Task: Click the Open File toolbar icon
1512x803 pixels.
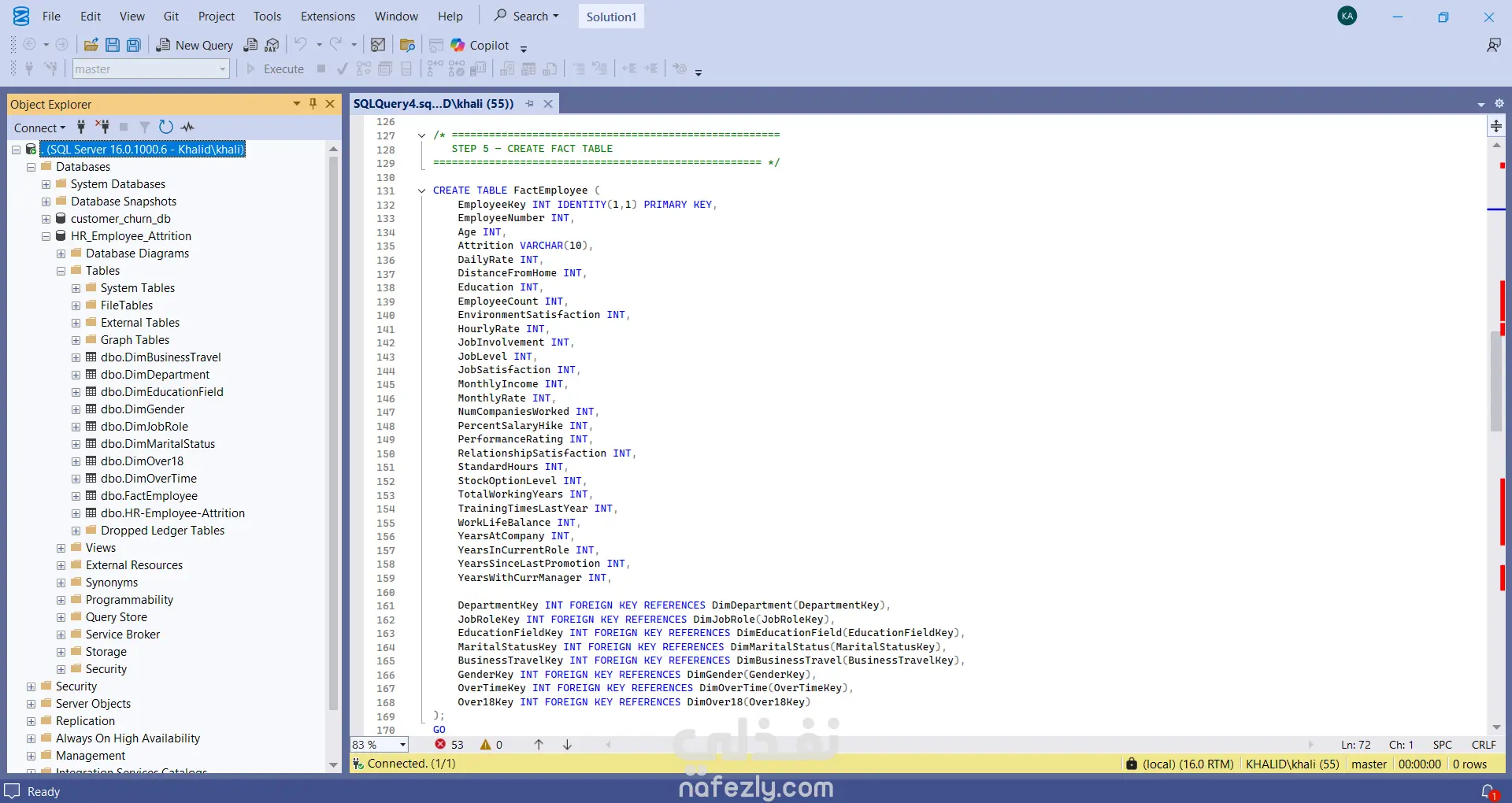Action: click(x=91, y=45)
